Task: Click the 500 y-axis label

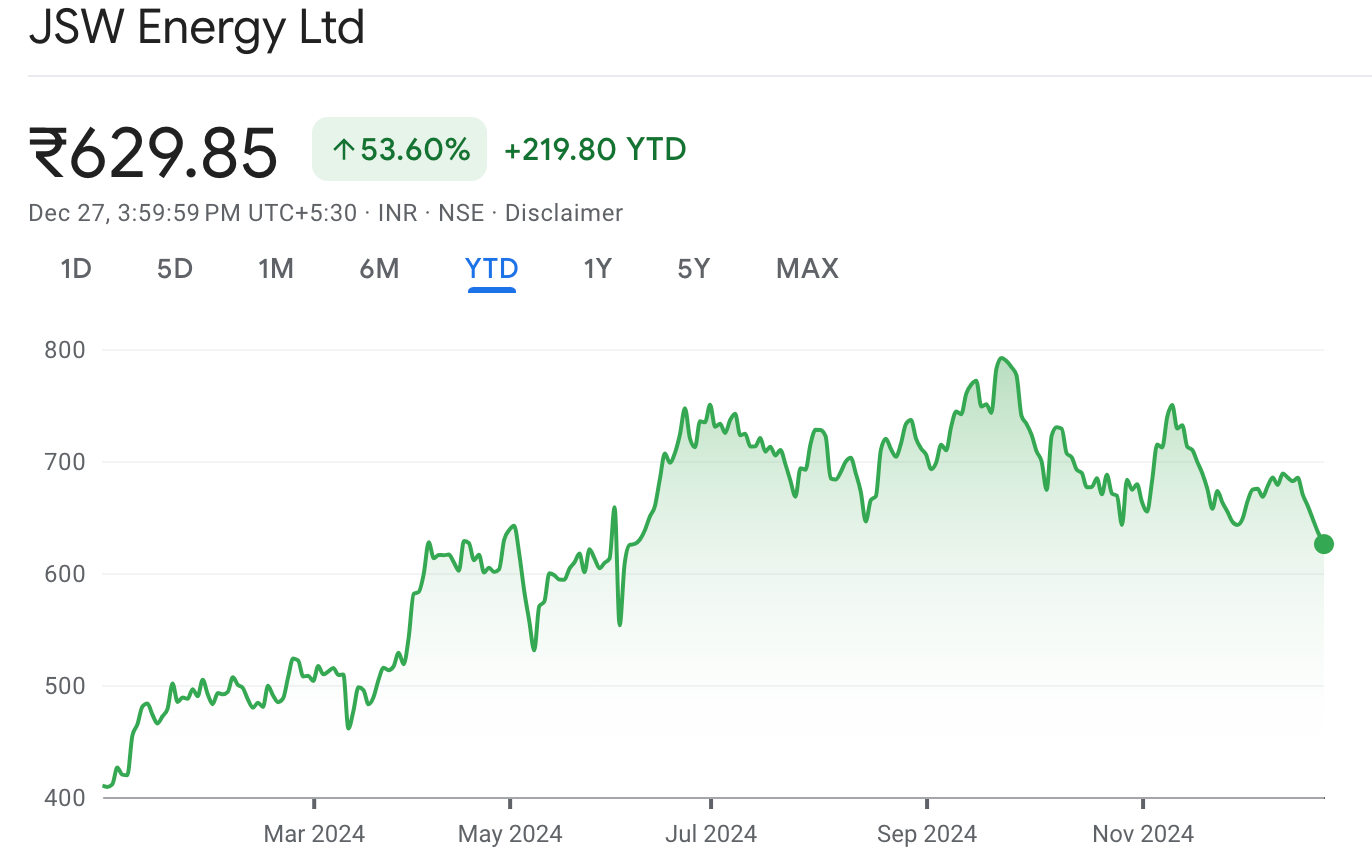Action: 65,686
